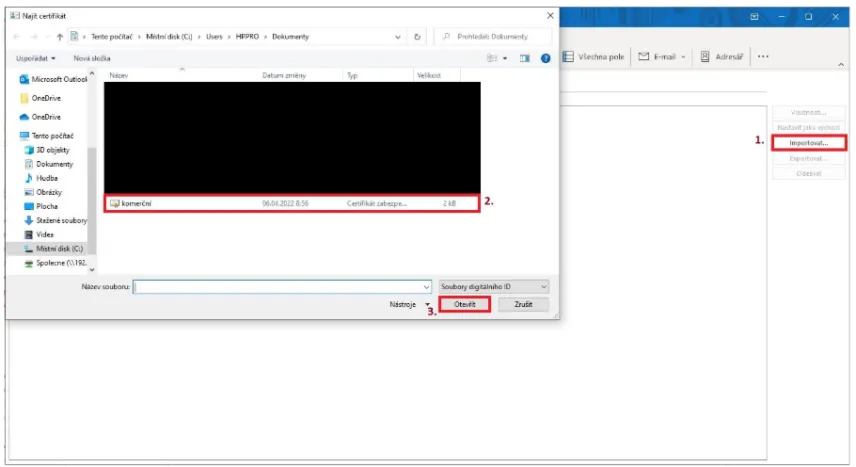
Task: Click the Odebrat button
Action: coord(809,174)
